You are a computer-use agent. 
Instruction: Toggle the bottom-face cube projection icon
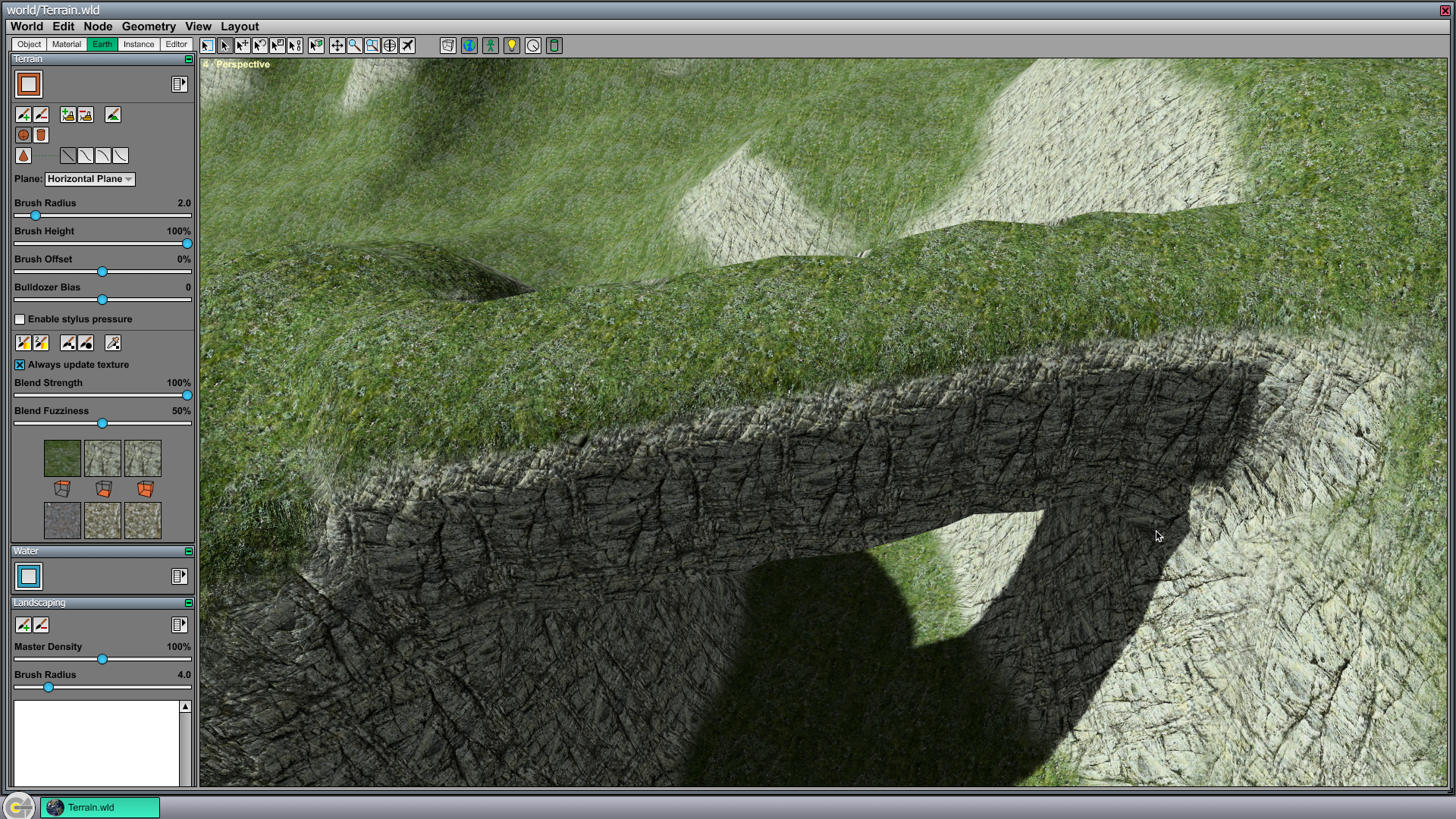tap(103, 489)
